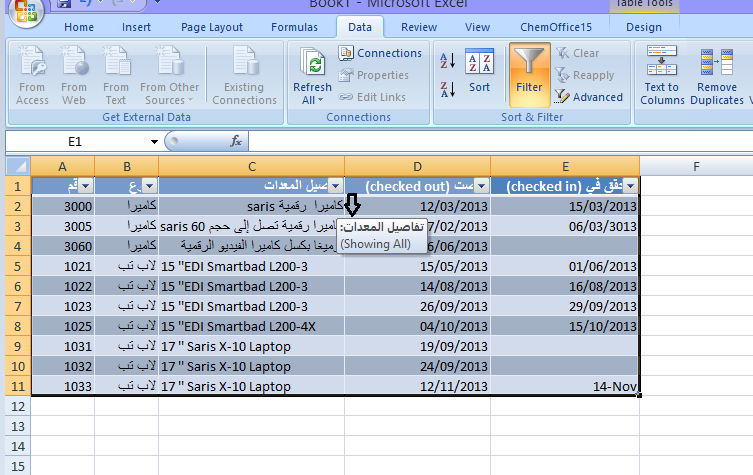
Task: Open checked in column filter dropdown
Action: click(630, 186)
